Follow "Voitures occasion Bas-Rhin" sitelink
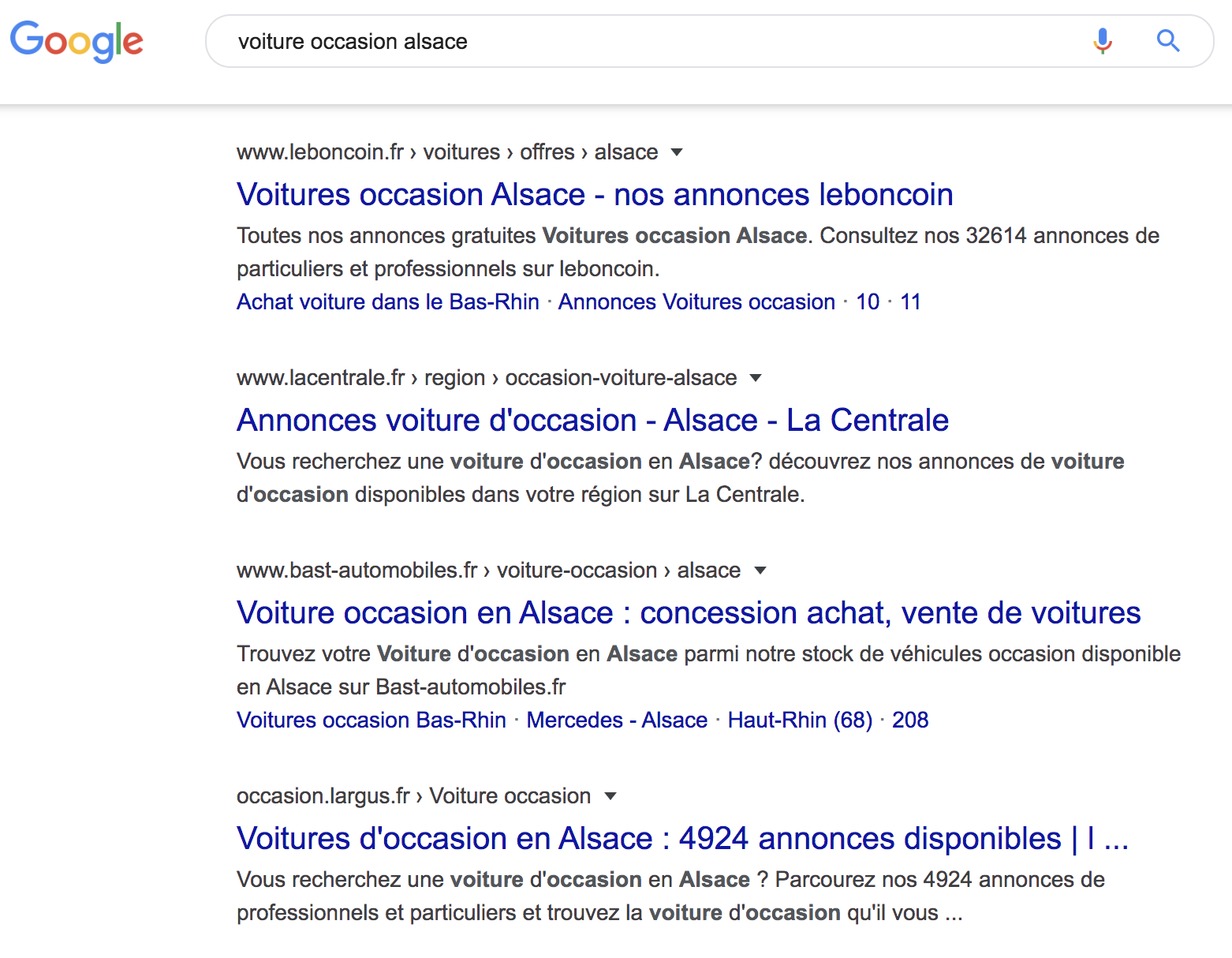1232x958 pixels. 371,720
